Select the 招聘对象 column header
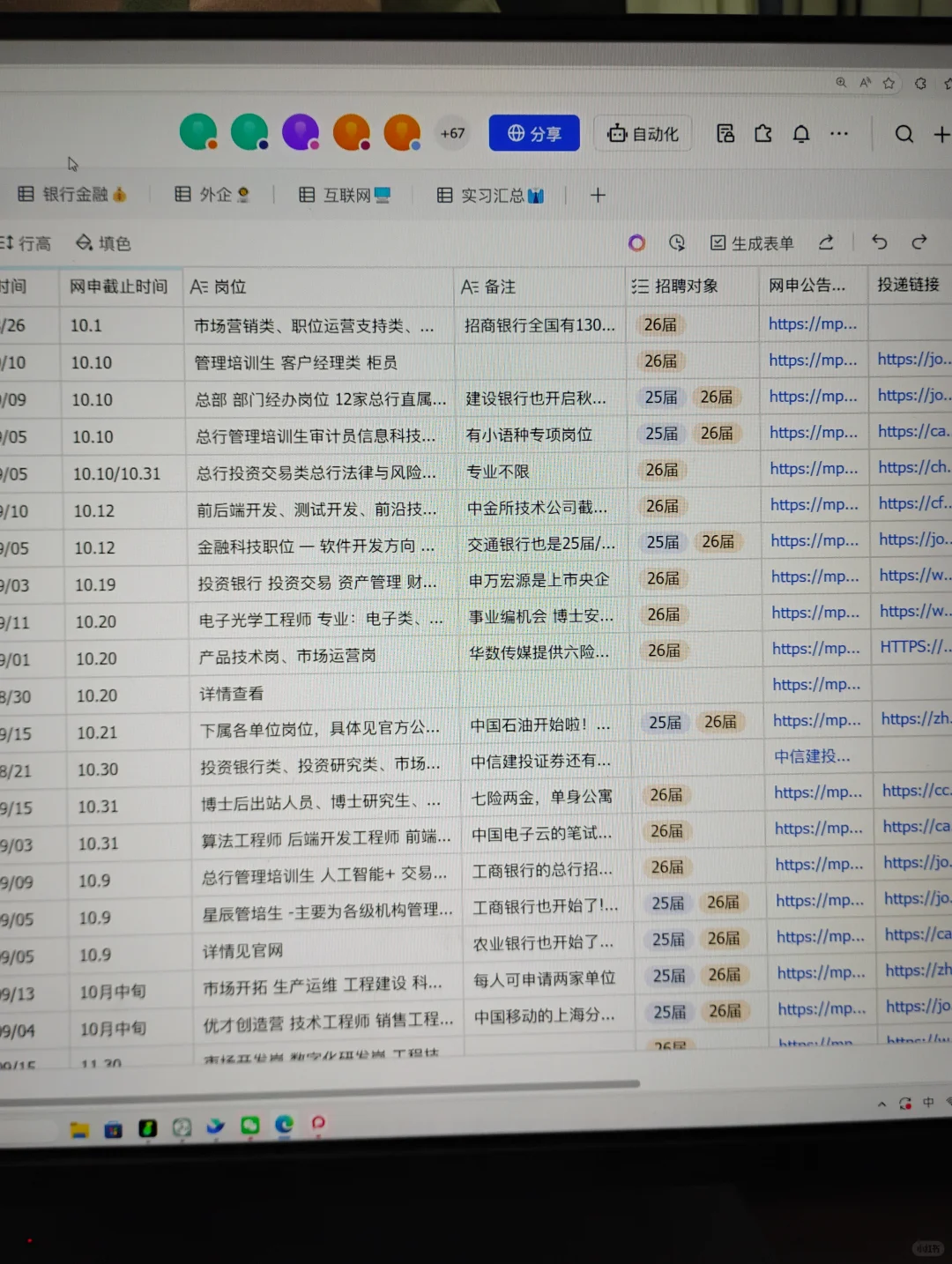952x1264 pixels. click(692, 286)
